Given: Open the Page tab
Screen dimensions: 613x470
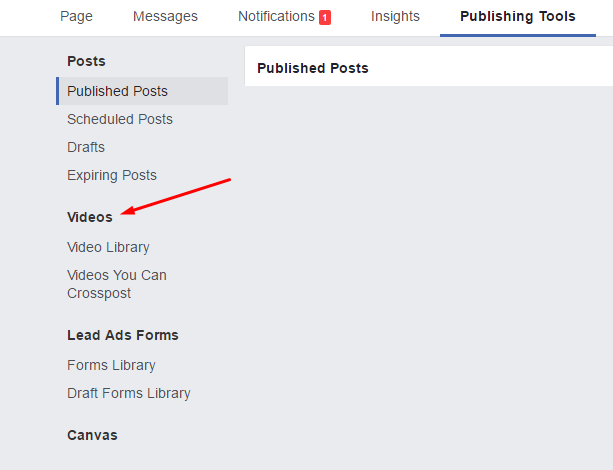Looking at the screenshot, I should click(x=76, y=16).
